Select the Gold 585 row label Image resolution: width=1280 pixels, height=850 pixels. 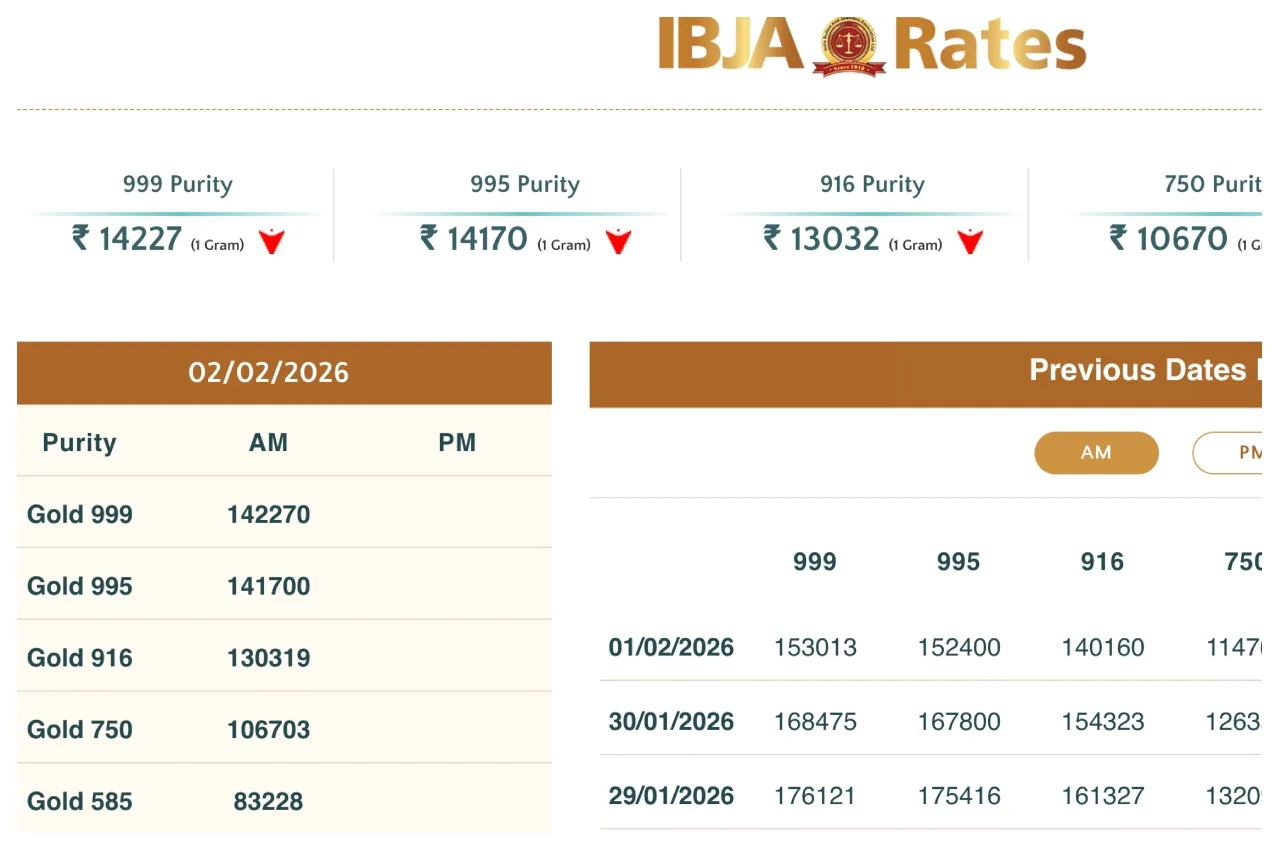[80, 802]
